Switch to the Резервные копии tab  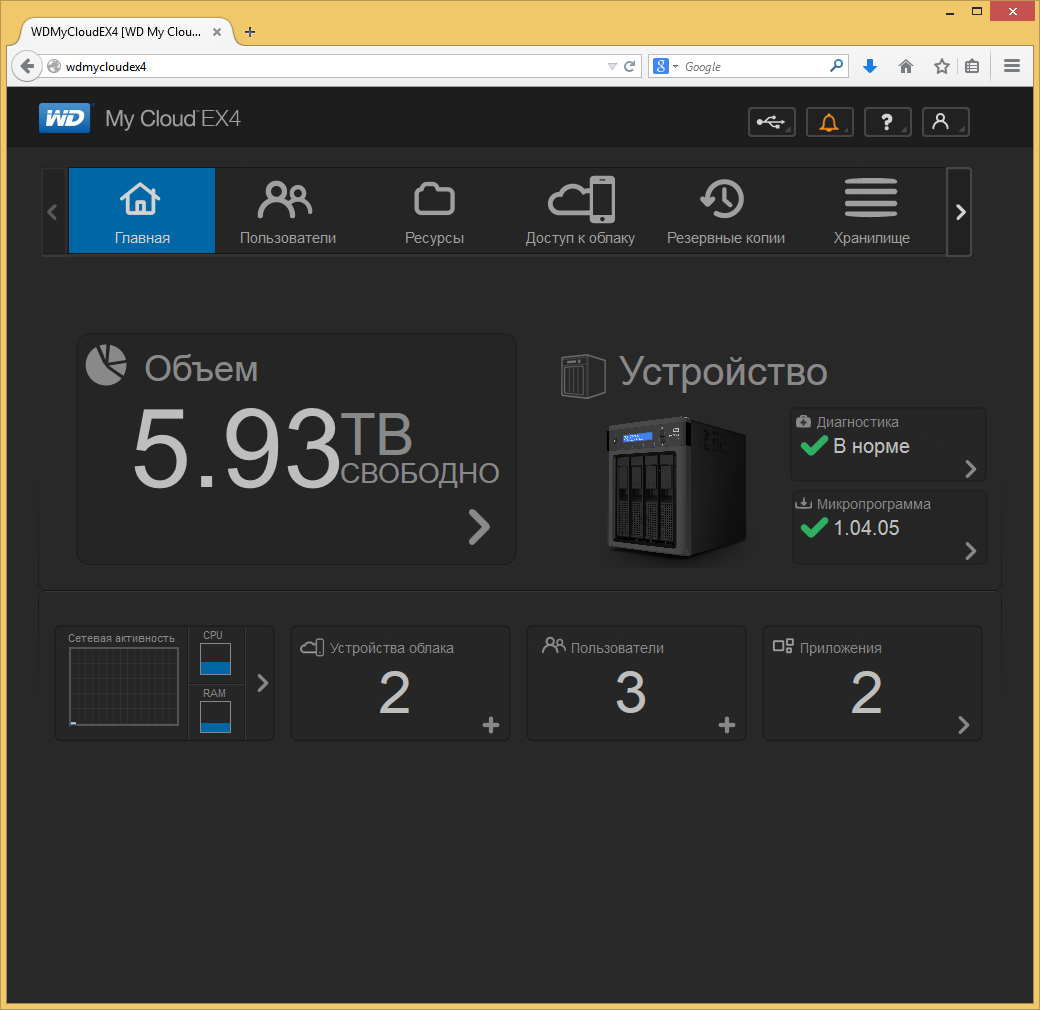click(726, 211)
